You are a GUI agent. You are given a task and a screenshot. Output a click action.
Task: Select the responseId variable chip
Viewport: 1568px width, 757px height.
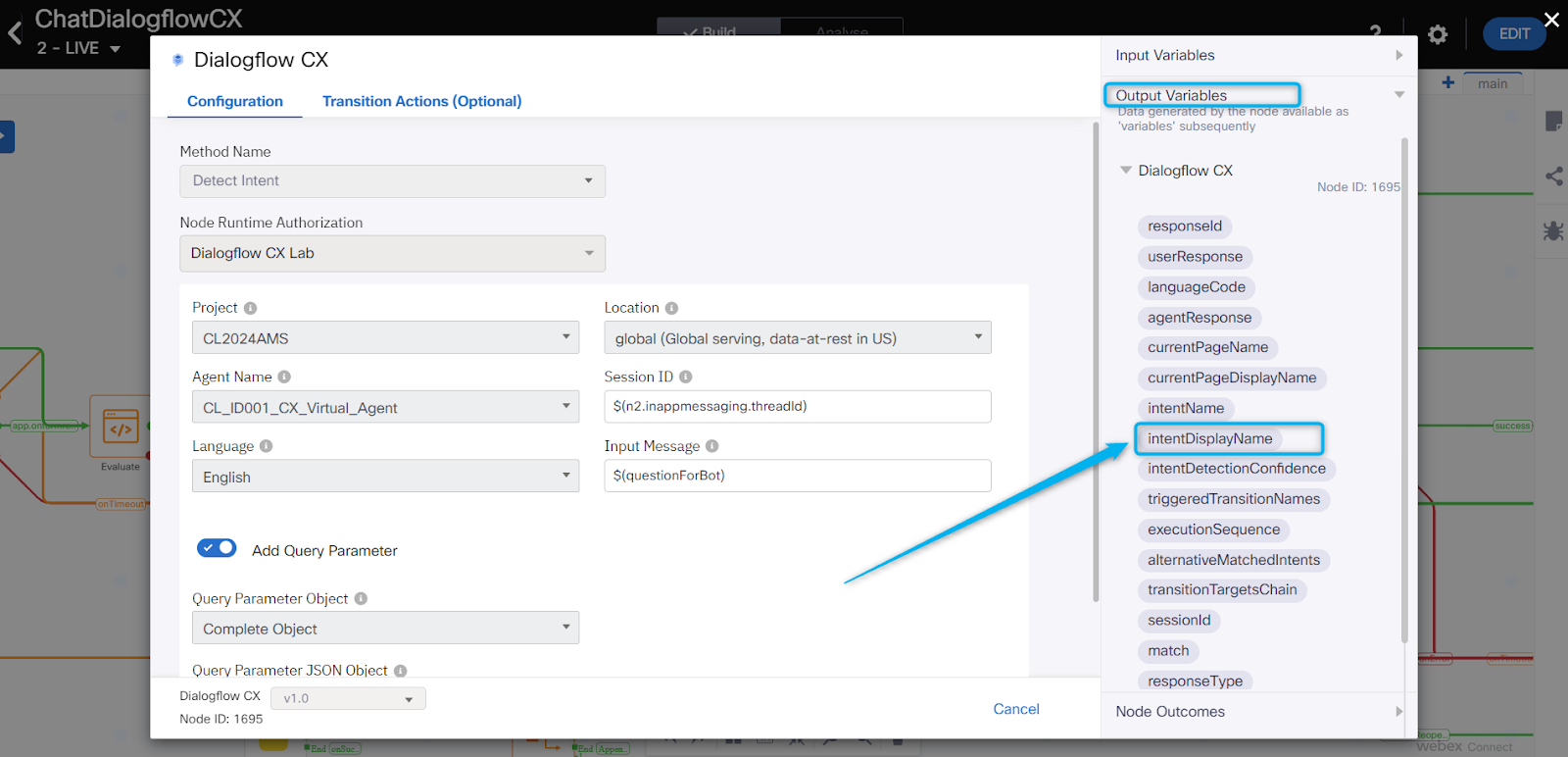[1185, 227]
